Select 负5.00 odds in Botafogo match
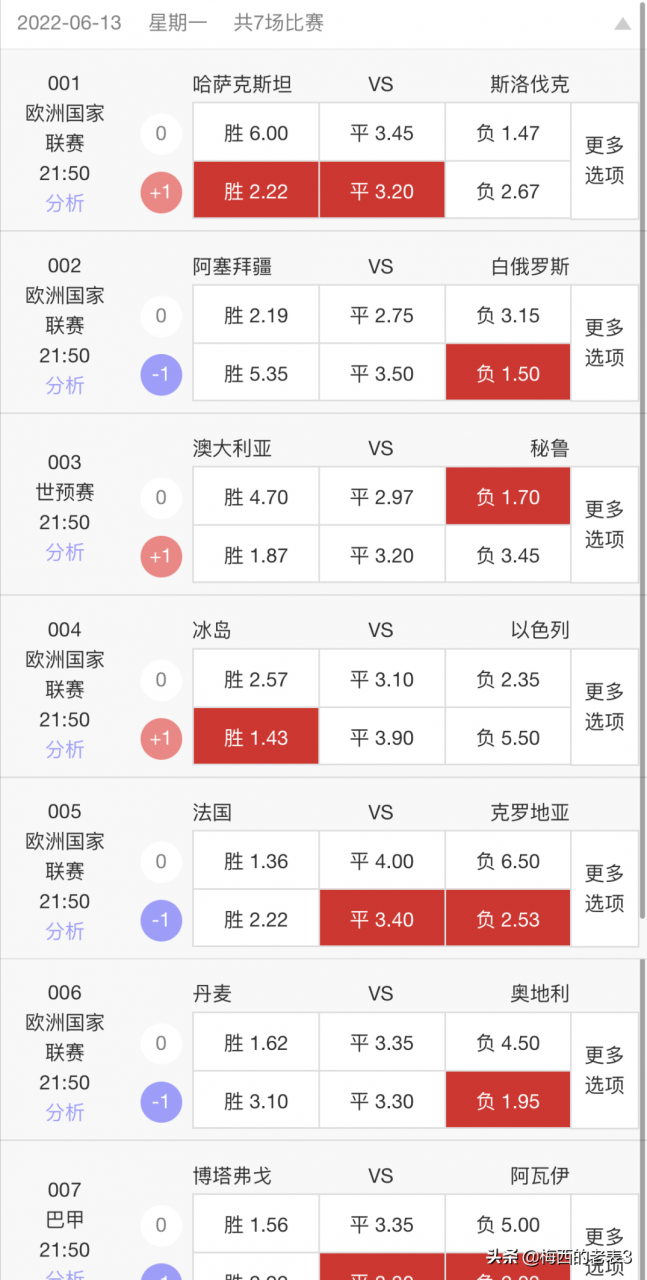The width and height of the screenshot is (647, 1280). click(507, 1224)
